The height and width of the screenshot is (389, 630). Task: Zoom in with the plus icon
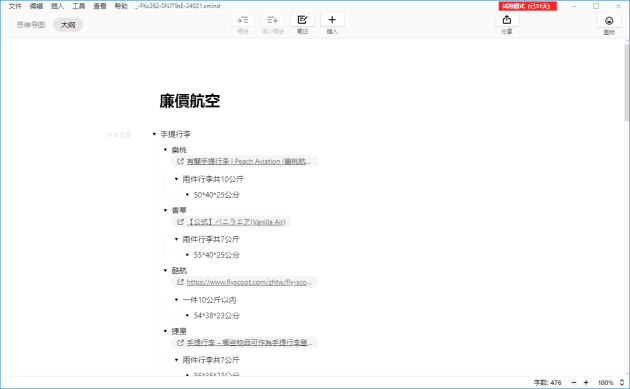(586, 383)
